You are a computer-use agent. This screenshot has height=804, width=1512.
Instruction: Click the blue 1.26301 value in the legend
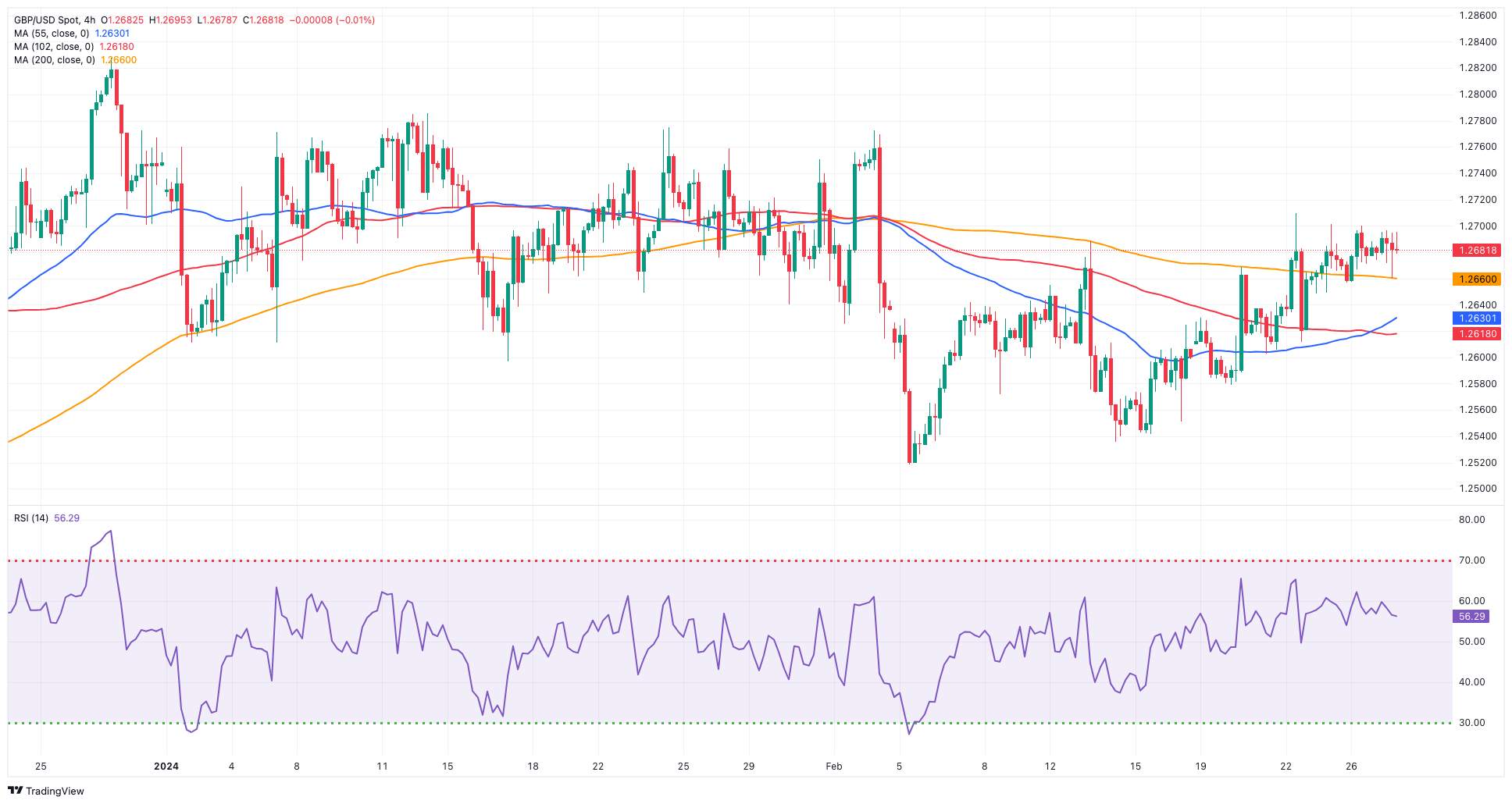pos(112,34)
